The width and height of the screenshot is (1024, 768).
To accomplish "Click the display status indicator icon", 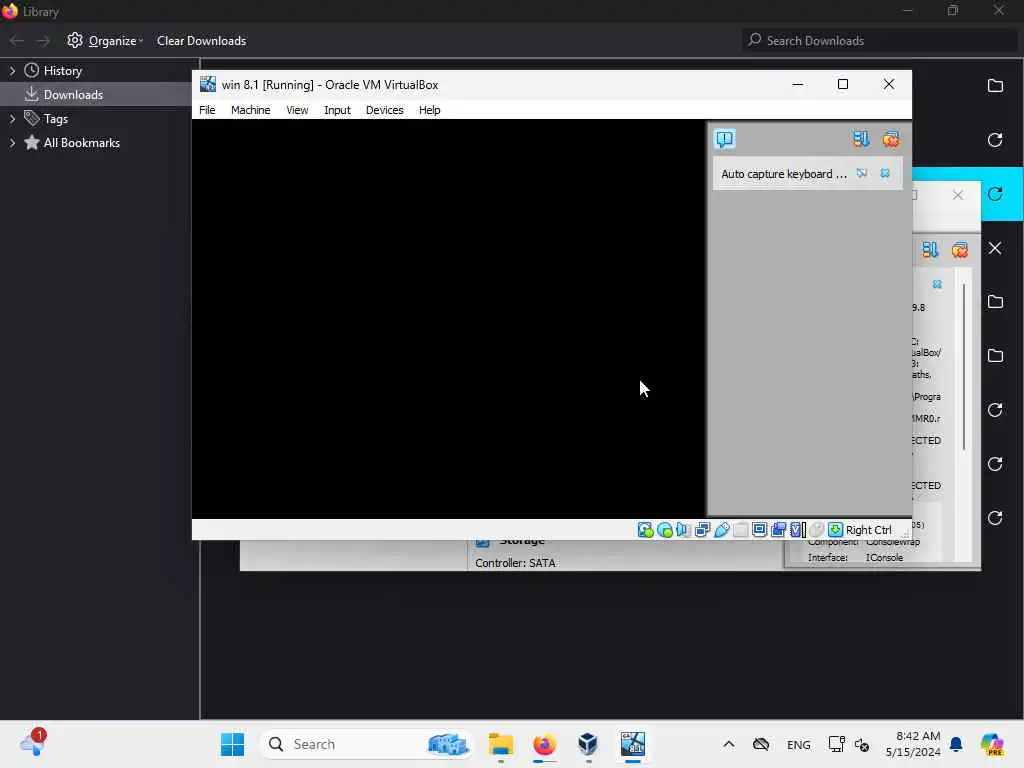I will click(x=760, y=530).
